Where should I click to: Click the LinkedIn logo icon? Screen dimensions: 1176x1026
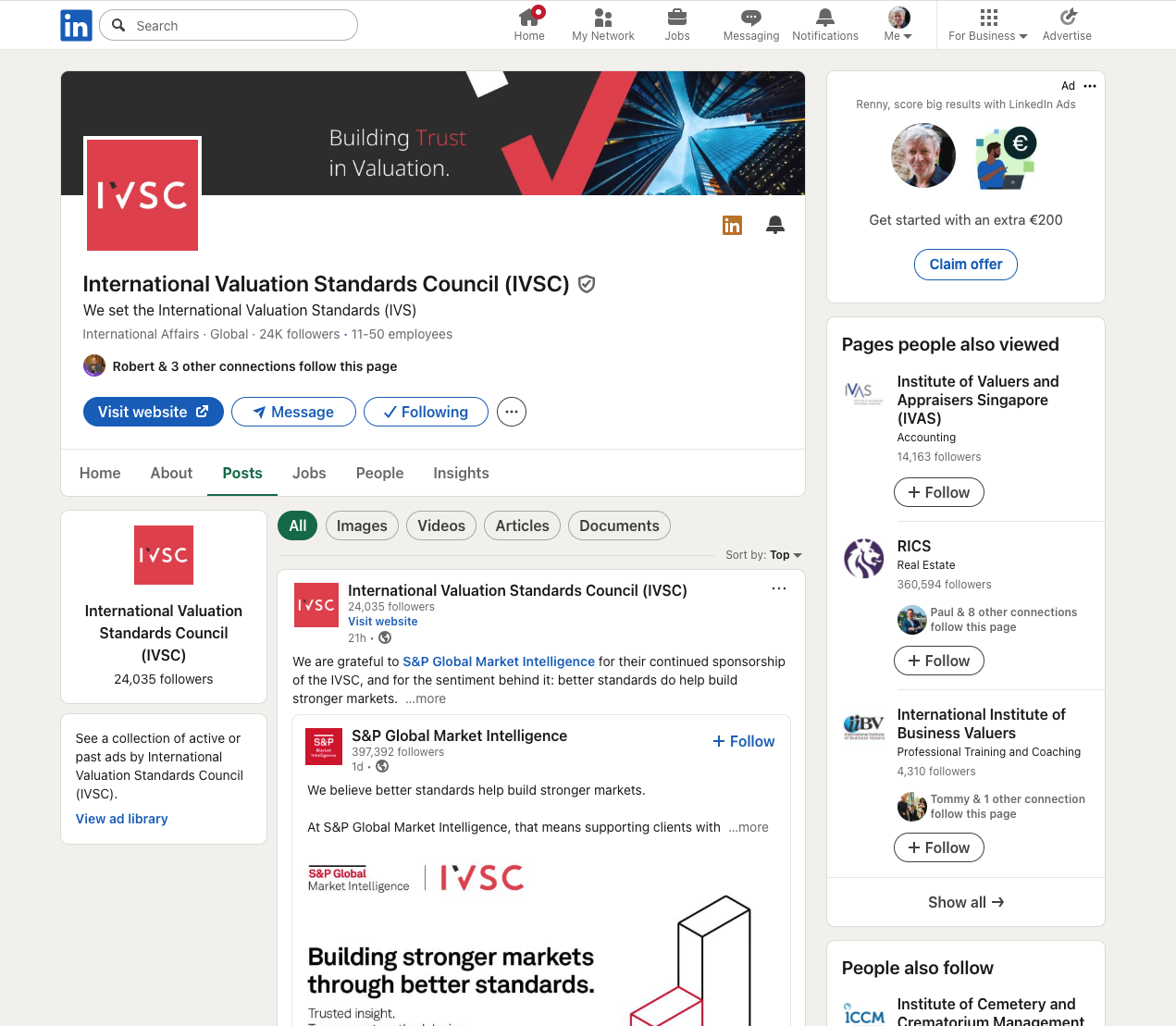(x=76, y=25)
